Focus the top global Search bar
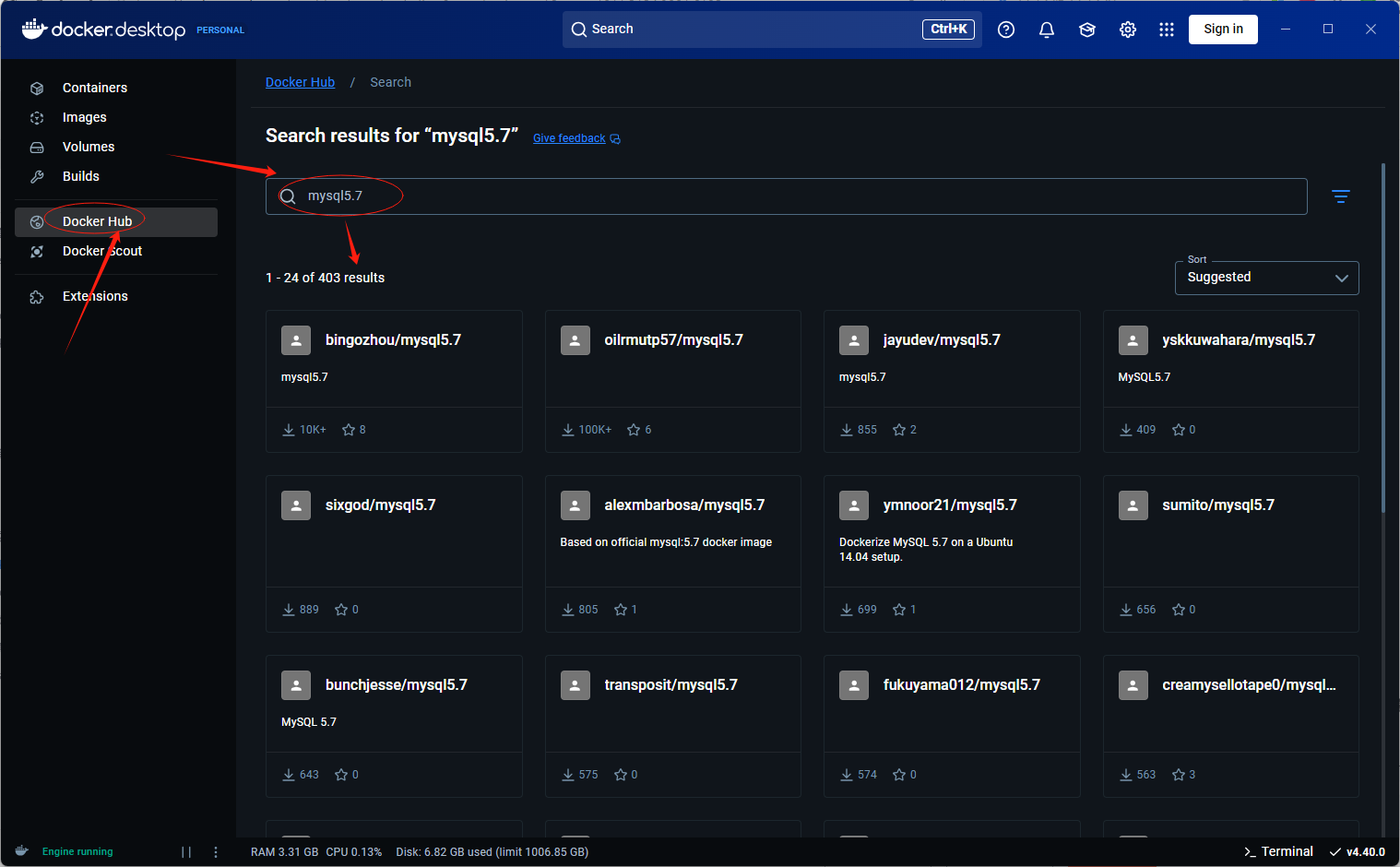 click(x=771, y=30)
